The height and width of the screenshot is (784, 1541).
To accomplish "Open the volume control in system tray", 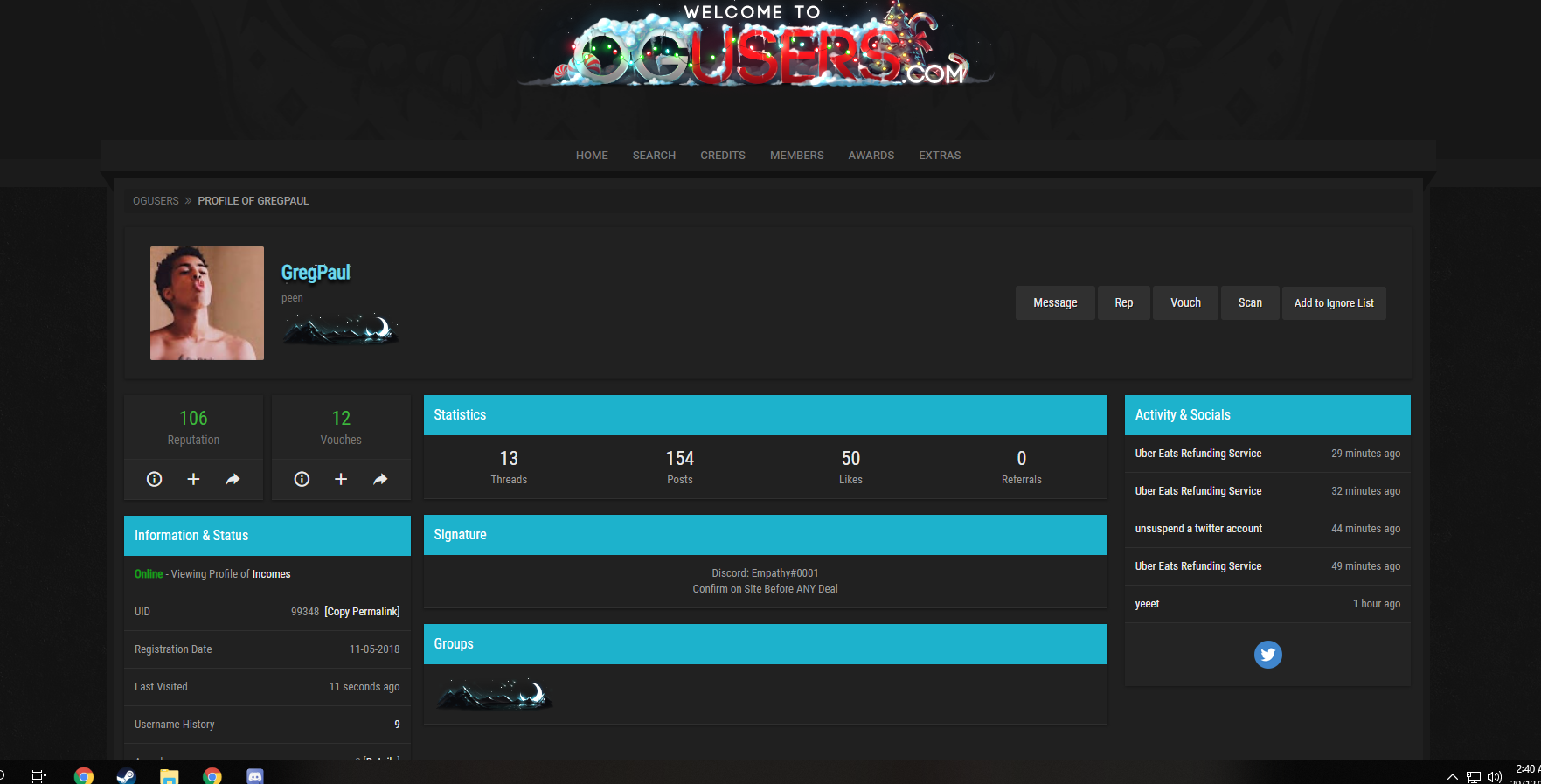I will click(1495, 776).
